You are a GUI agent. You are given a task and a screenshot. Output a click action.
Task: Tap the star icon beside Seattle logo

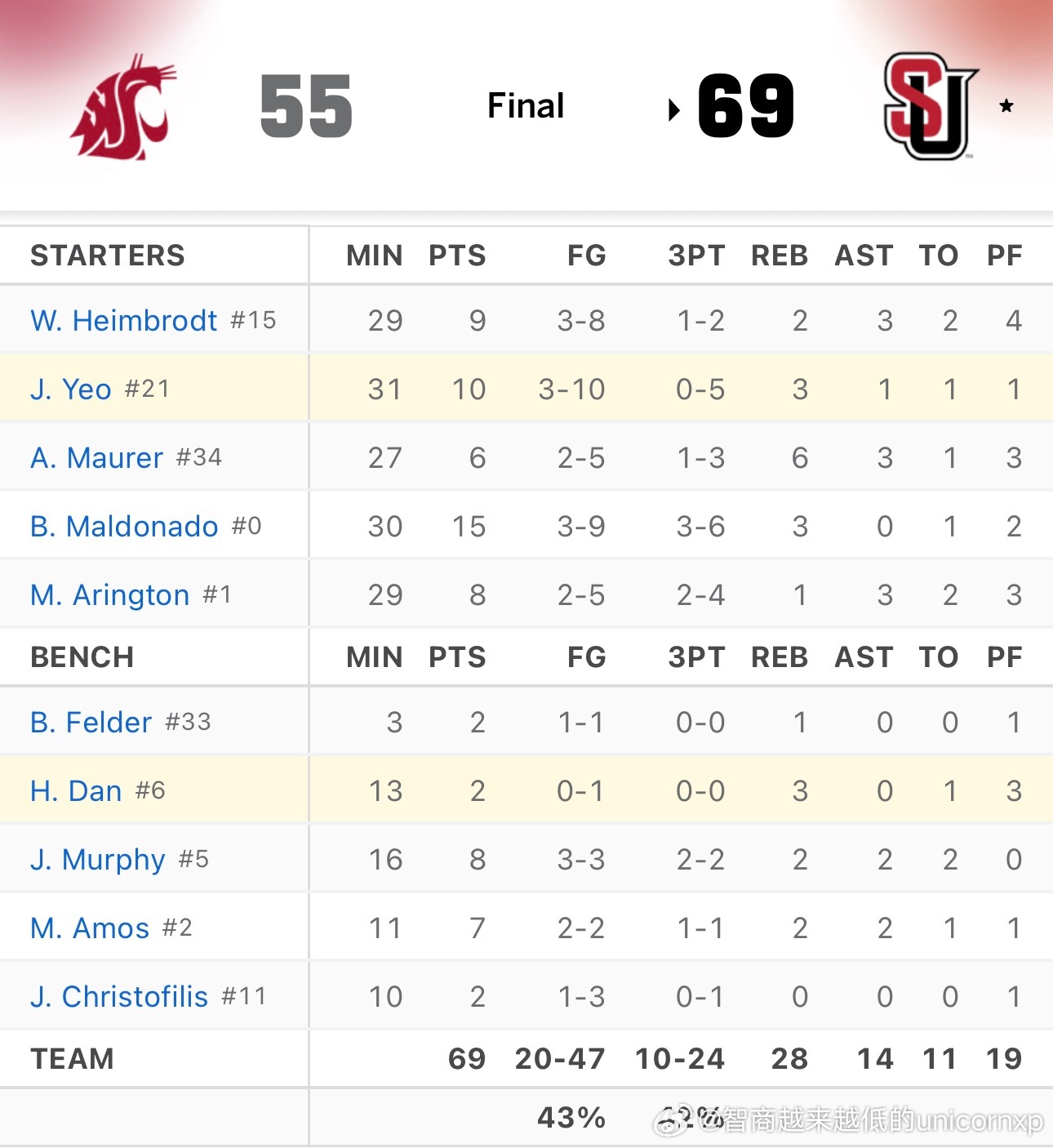coord(1006,105)
